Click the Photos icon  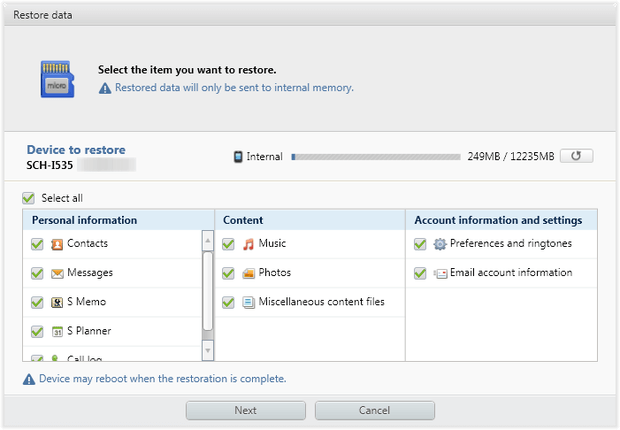[x=248, y=273]
